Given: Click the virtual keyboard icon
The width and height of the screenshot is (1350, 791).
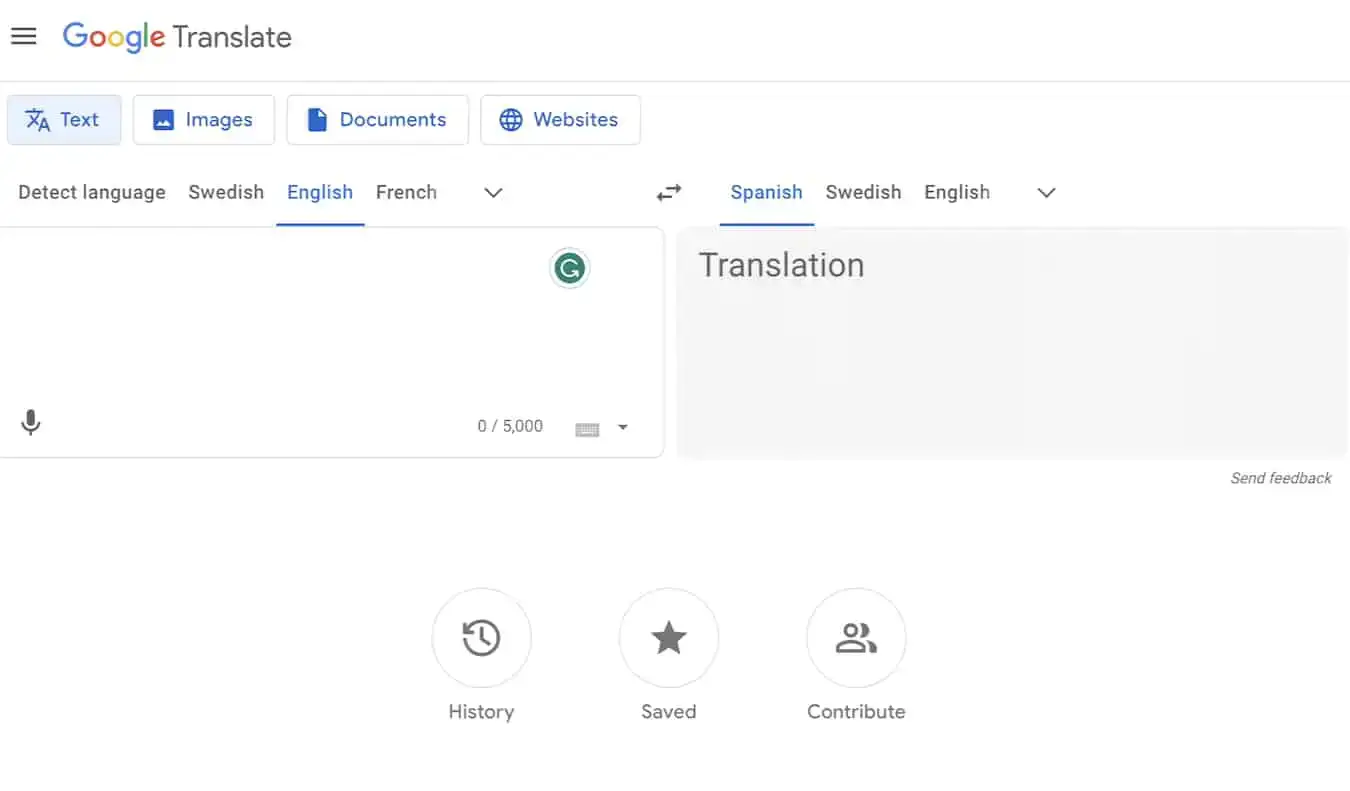Looking at the screenshot, I should [587, 429].
